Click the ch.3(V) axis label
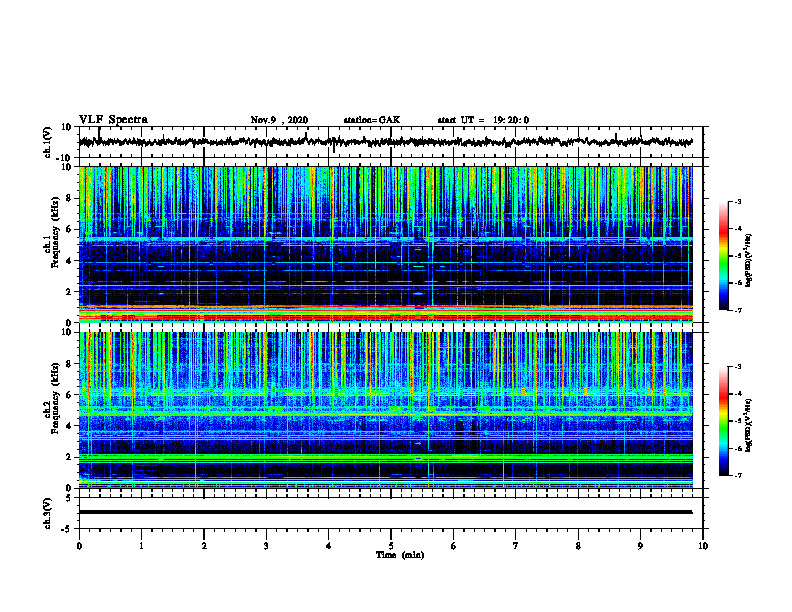 [48, 513]
